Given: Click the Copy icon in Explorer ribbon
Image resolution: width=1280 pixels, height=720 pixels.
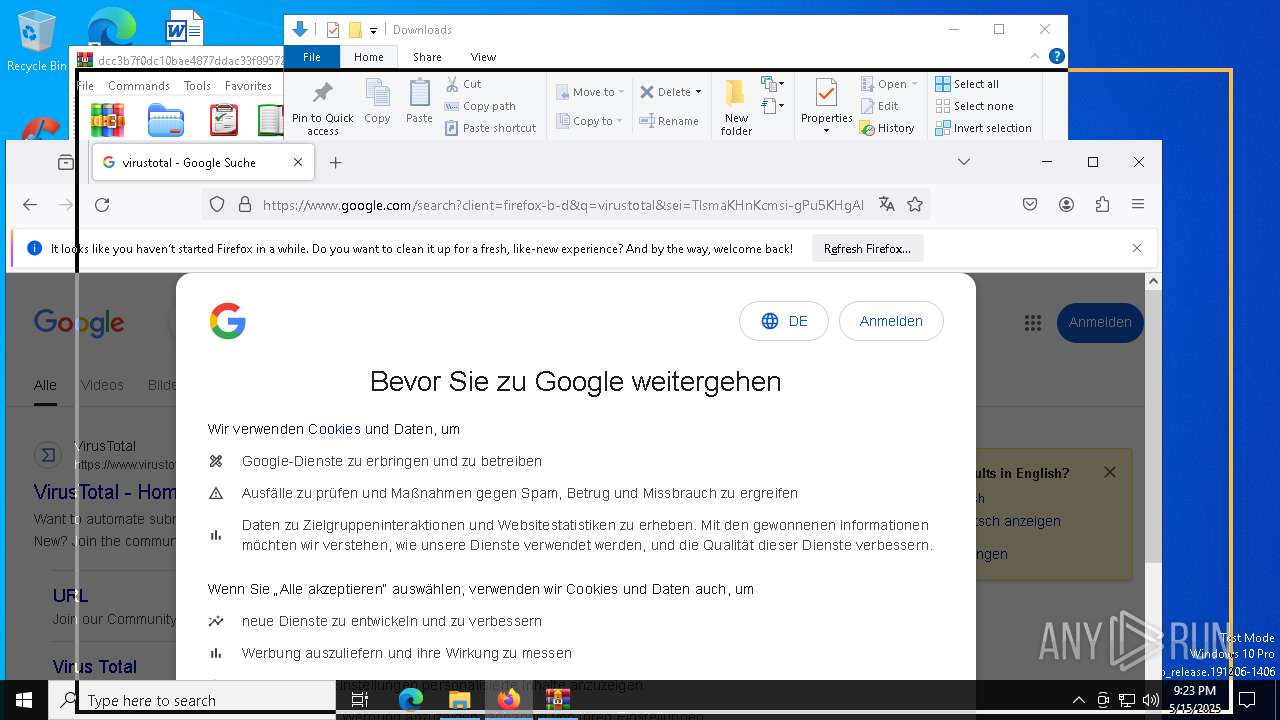Looking at the screenshot, I should (377, 101).
